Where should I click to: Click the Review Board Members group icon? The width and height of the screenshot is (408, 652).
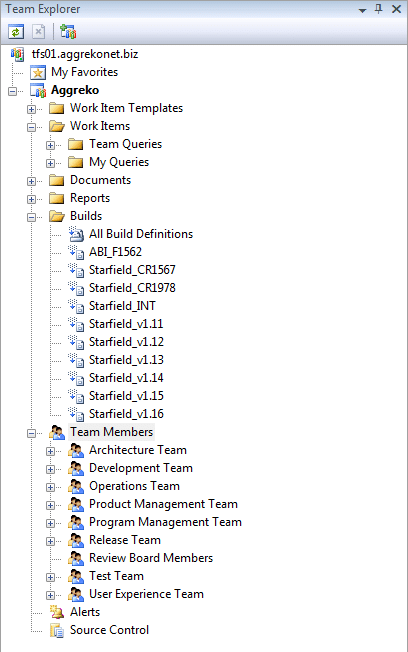point(76,558)
